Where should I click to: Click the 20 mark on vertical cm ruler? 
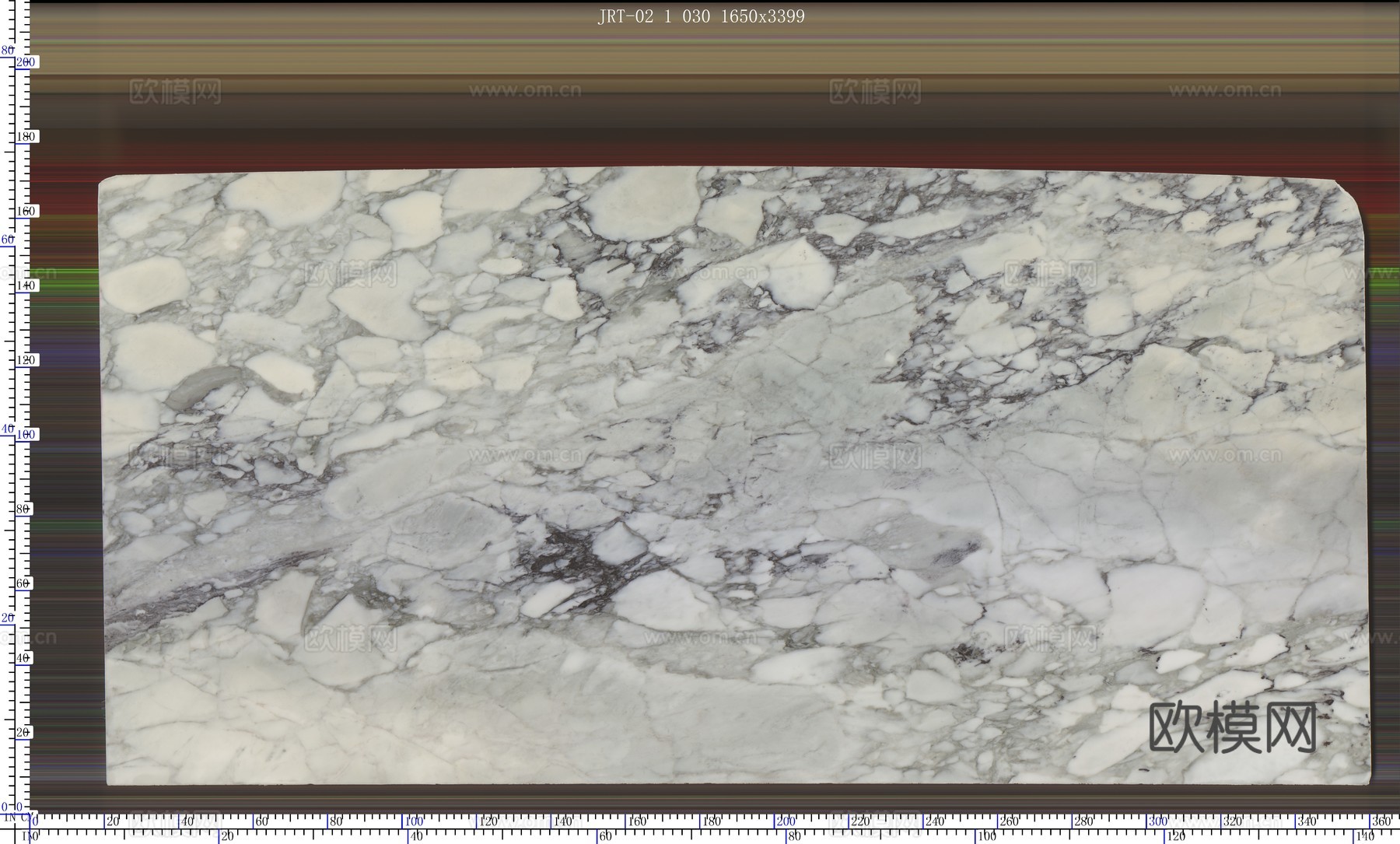point(24,733)
